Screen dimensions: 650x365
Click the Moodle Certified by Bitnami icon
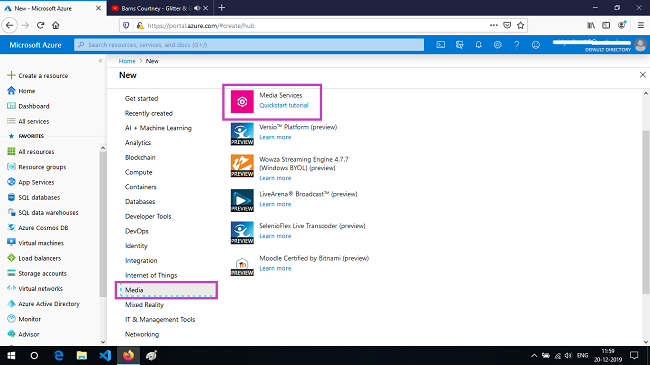pos(242,266)
